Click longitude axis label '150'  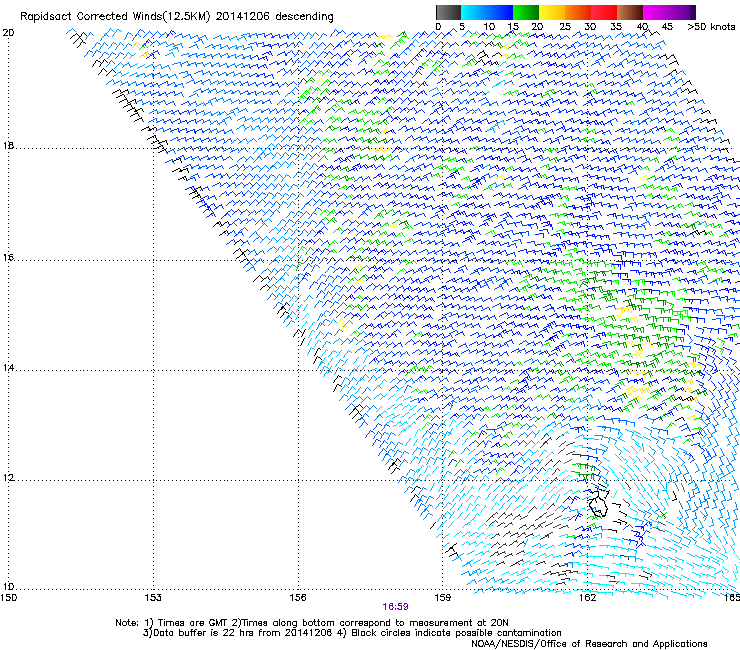click(8, 598)
